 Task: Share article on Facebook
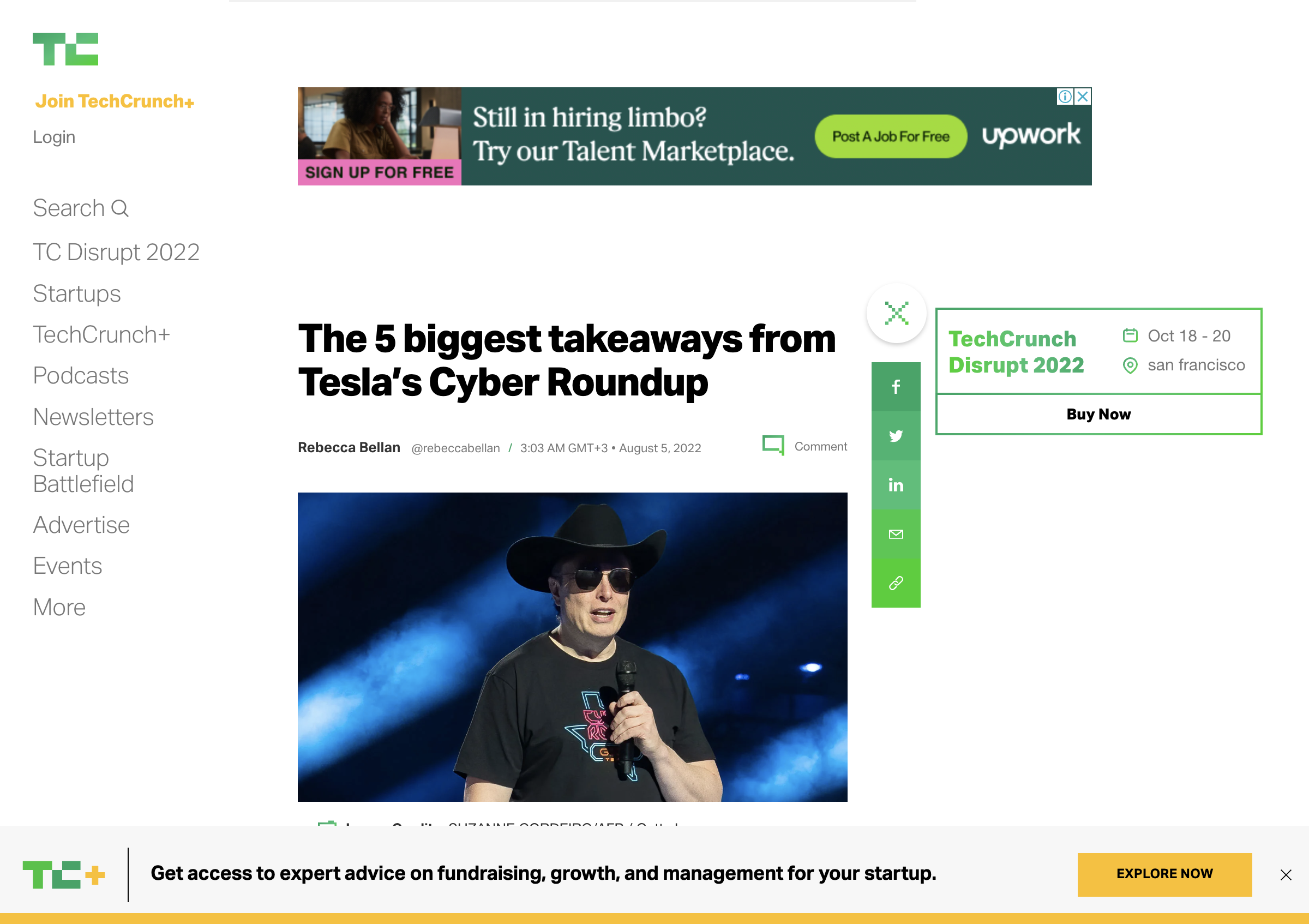coord(896,387)
